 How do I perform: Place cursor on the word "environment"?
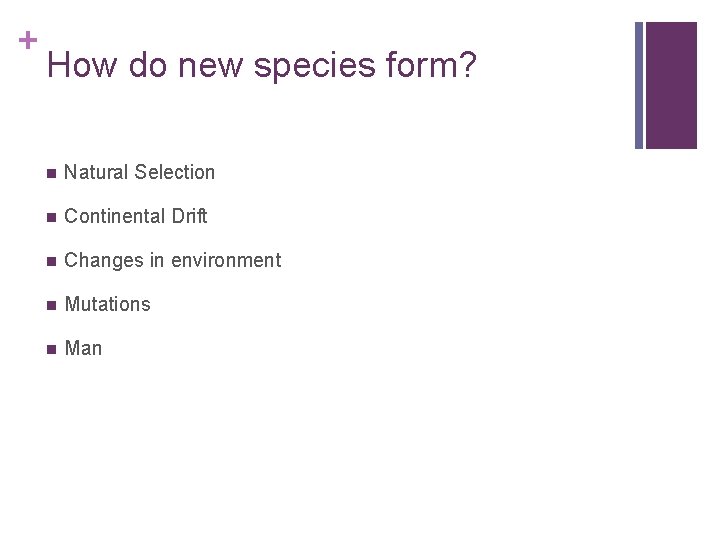[226, 260]
